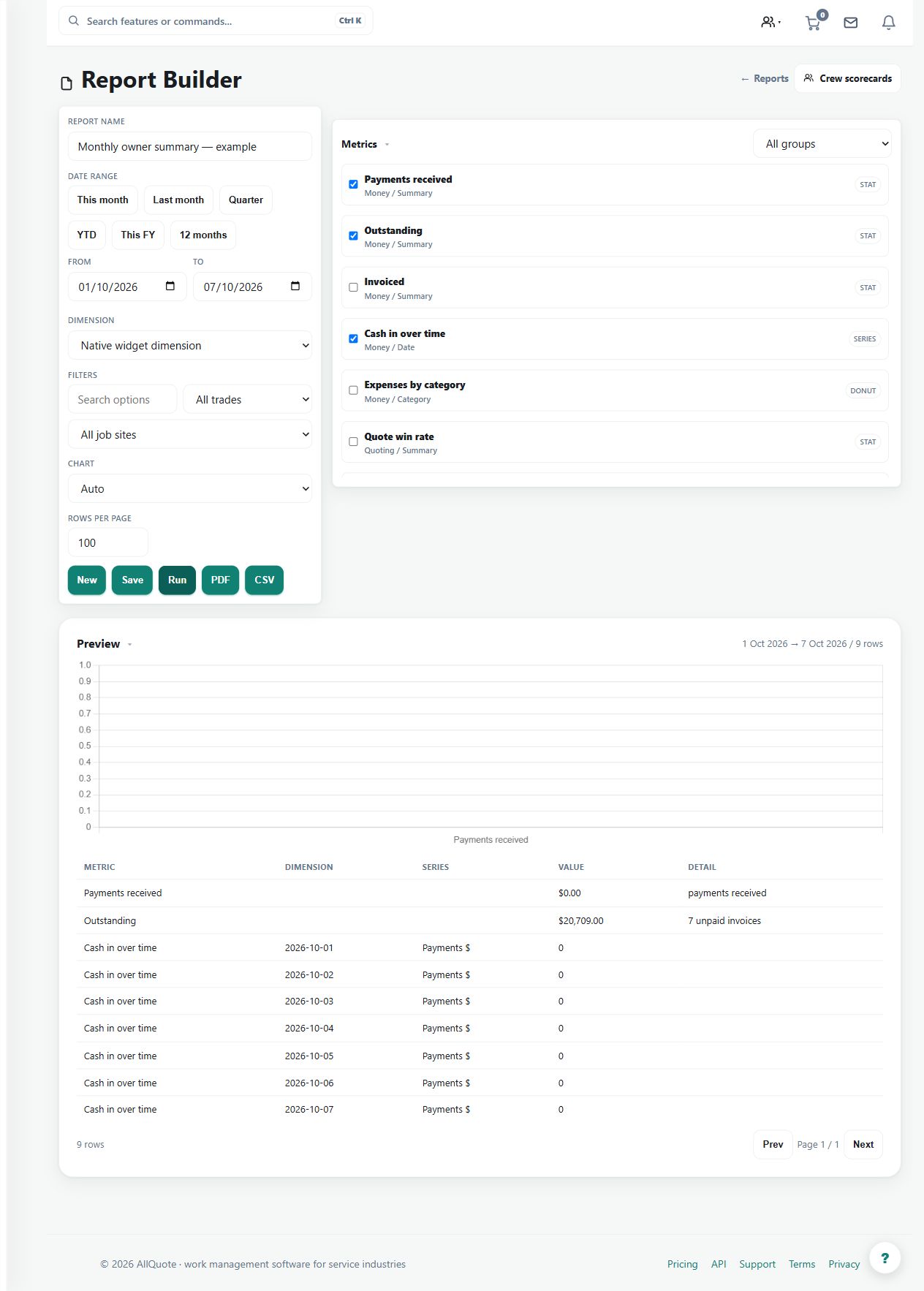Screen dimensions: 924x1291
Task: Click the $20,709.00 Outstanding value
Action: coord(580,920)
